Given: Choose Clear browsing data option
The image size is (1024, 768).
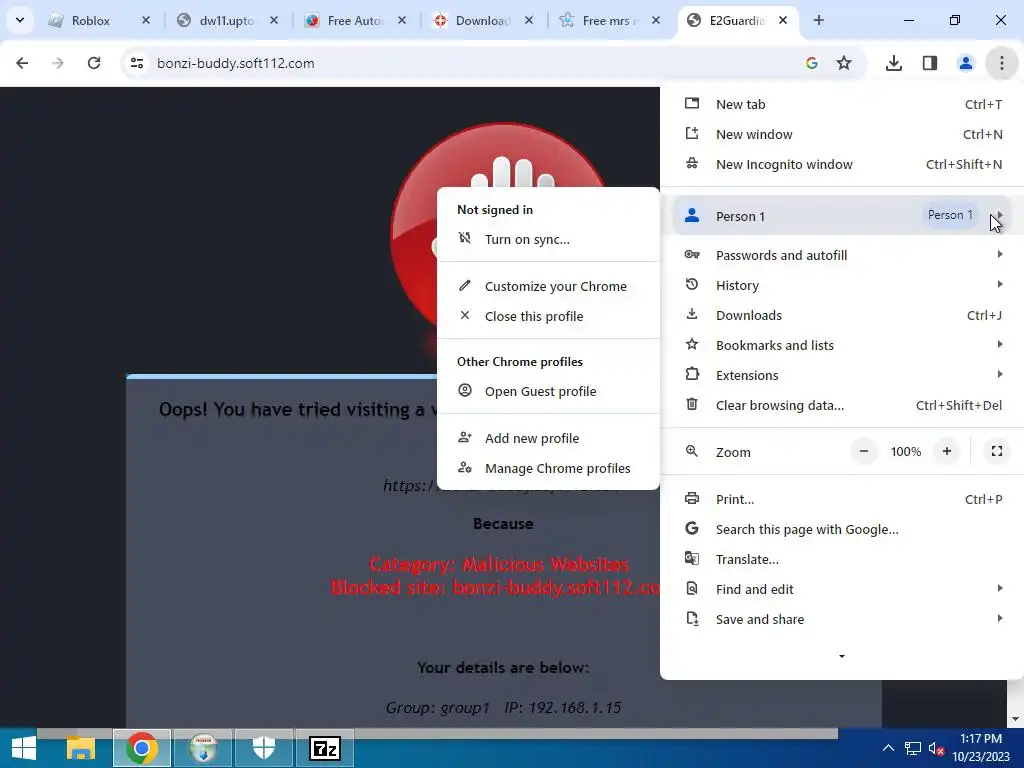Looking at the screenshot, I should pos(842,406).
